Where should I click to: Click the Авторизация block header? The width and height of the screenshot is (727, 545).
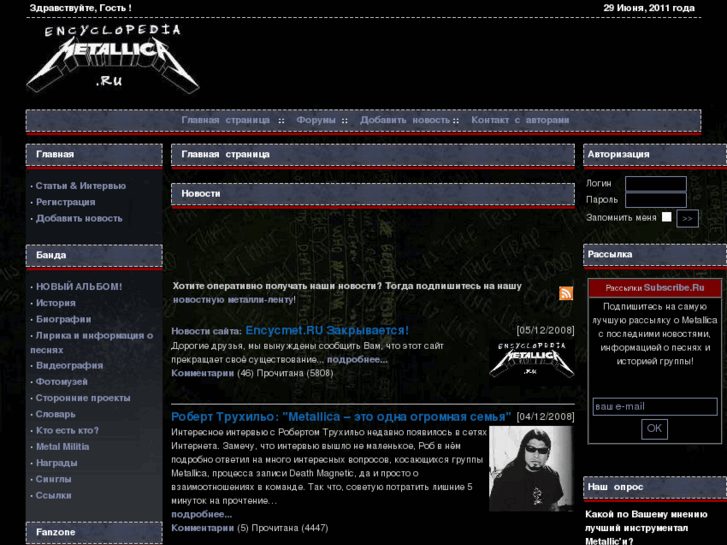click(x=655, y=154)
